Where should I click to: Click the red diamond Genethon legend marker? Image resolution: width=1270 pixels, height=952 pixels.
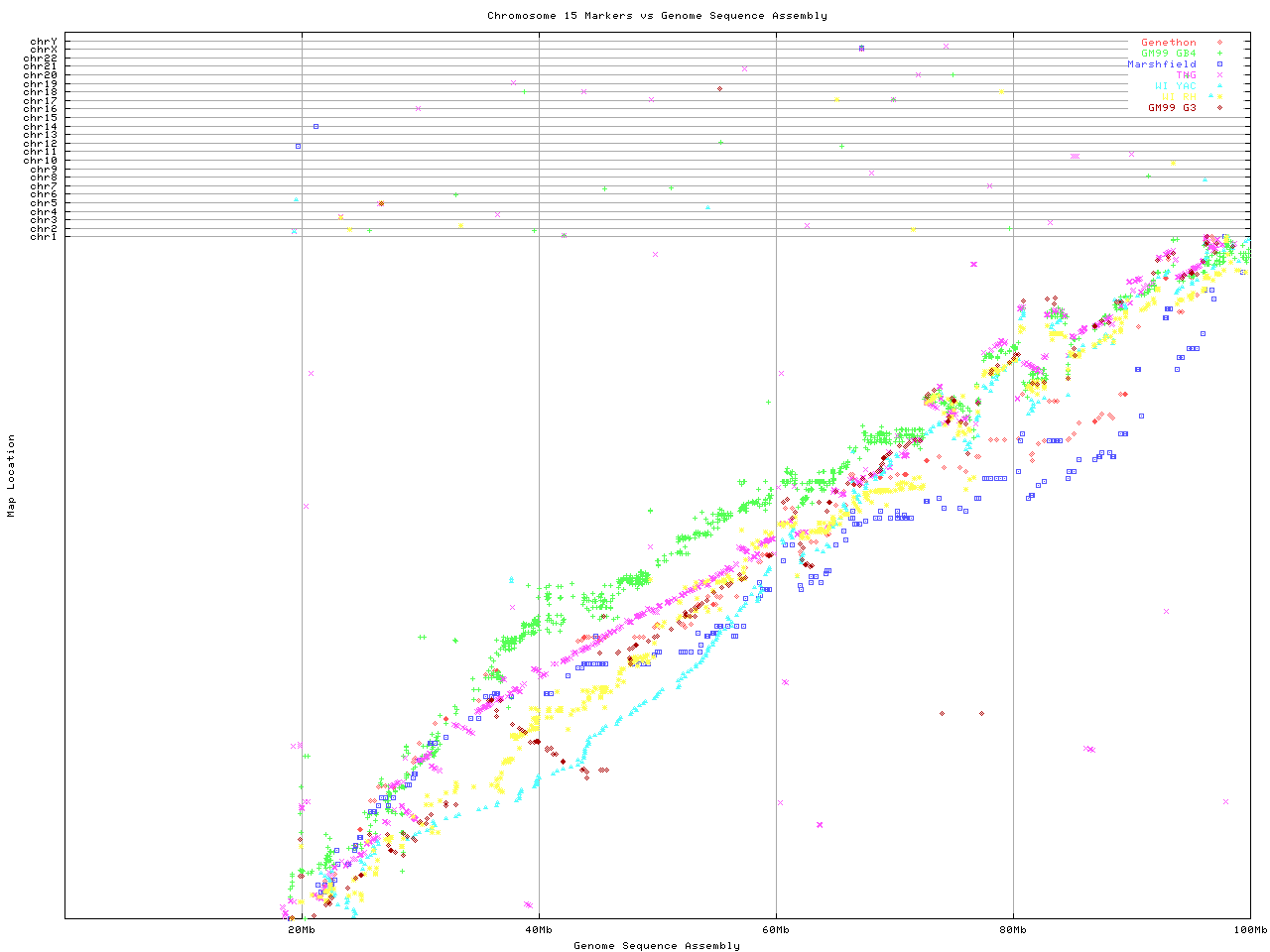coord(1219,43)
